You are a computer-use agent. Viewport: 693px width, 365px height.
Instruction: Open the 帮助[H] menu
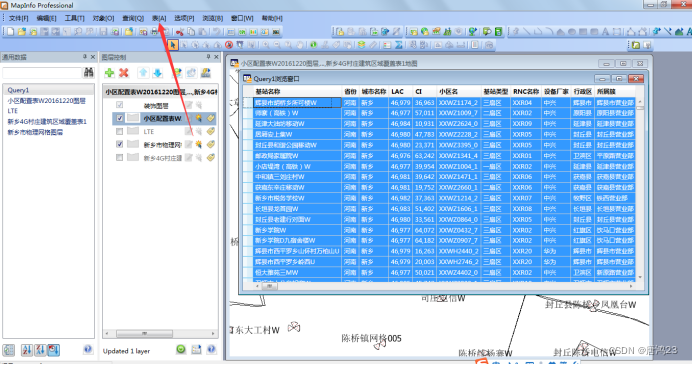(x=272, y=18)
